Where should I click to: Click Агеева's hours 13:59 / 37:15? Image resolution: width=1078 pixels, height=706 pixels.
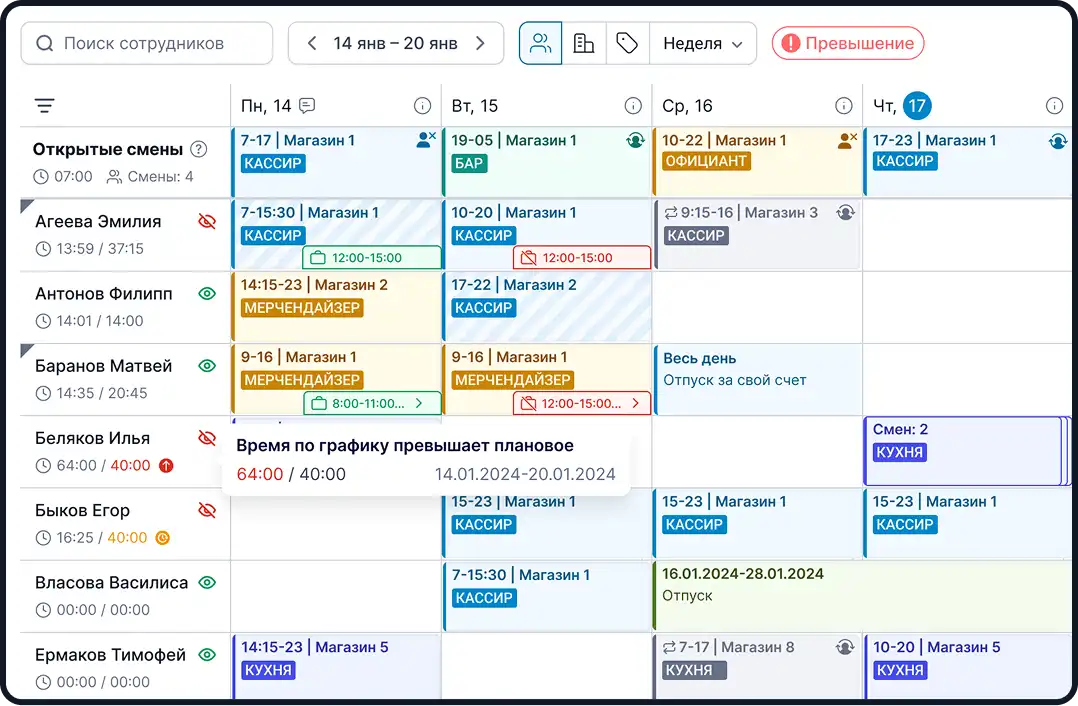[x=100, y=249]
